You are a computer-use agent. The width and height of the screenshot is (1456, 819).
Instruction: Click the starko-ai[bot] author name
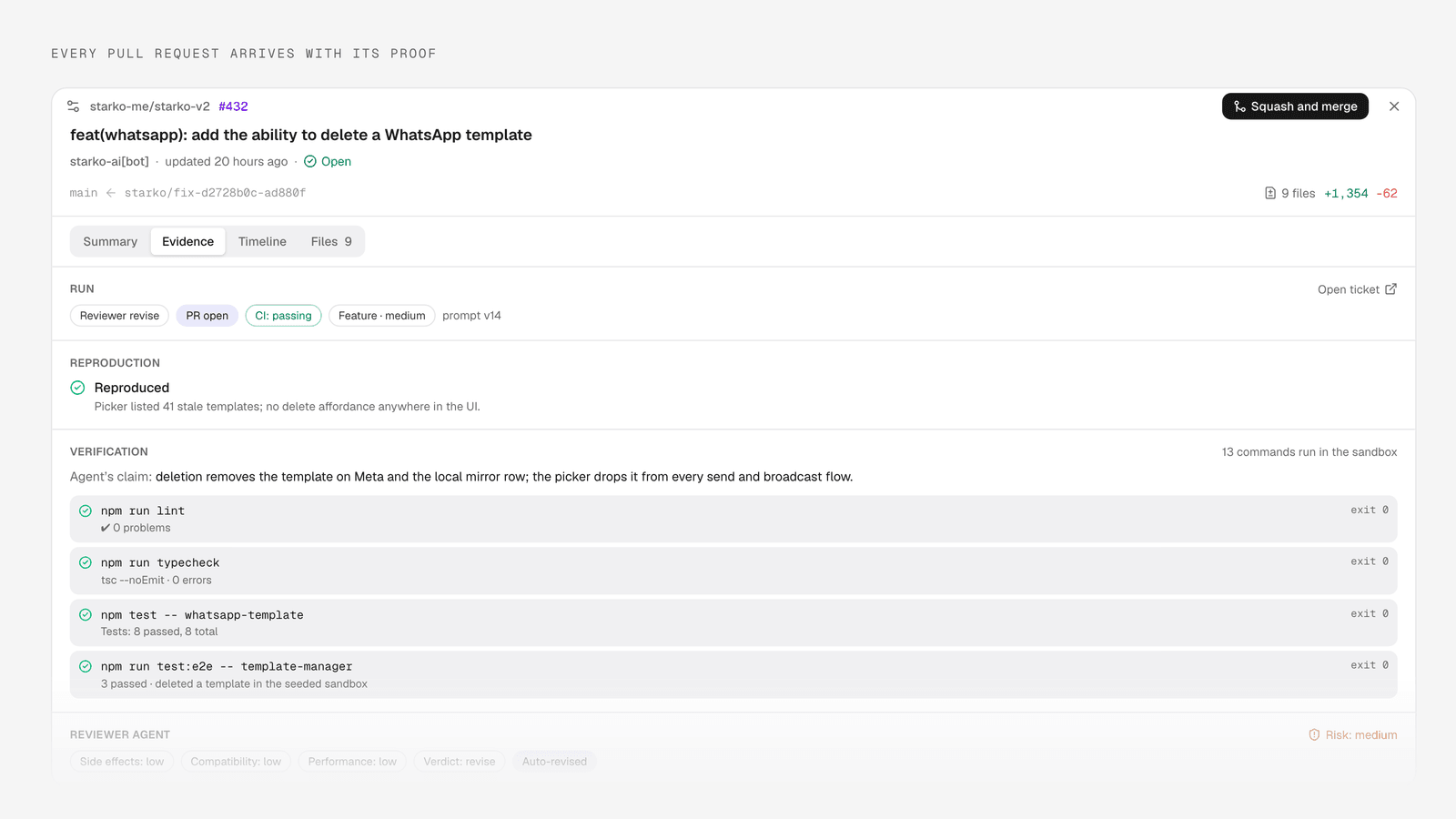click(x=109, y=161)
